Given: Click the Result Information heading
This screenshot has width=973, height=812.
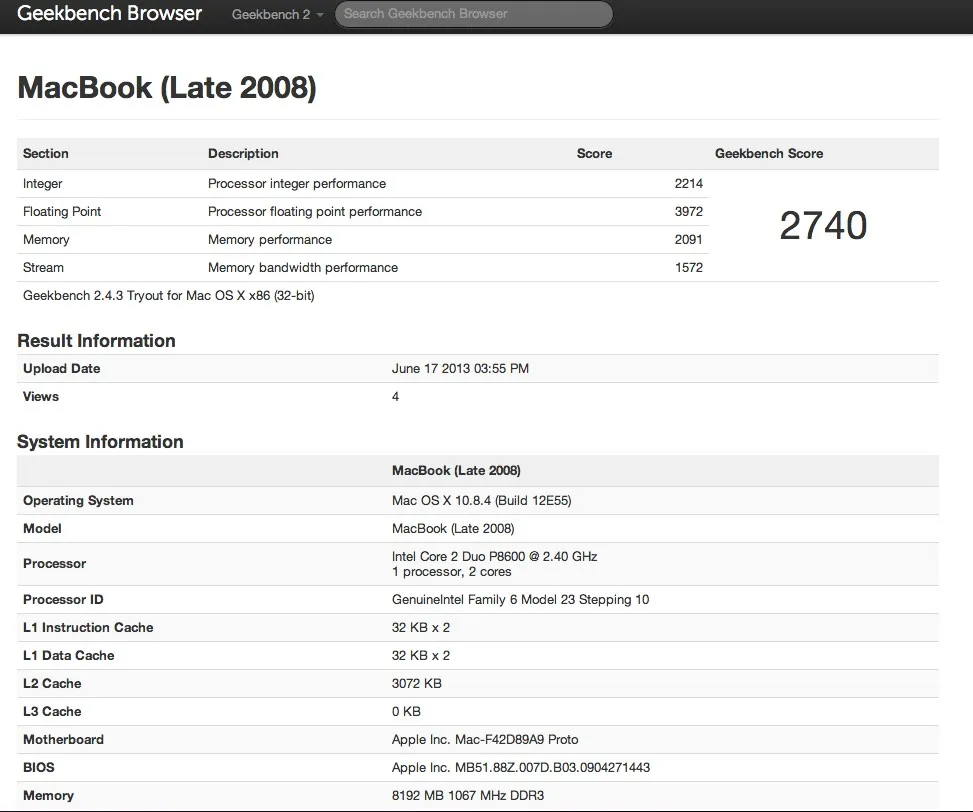Looking at the screenshot, I should 96,341.
